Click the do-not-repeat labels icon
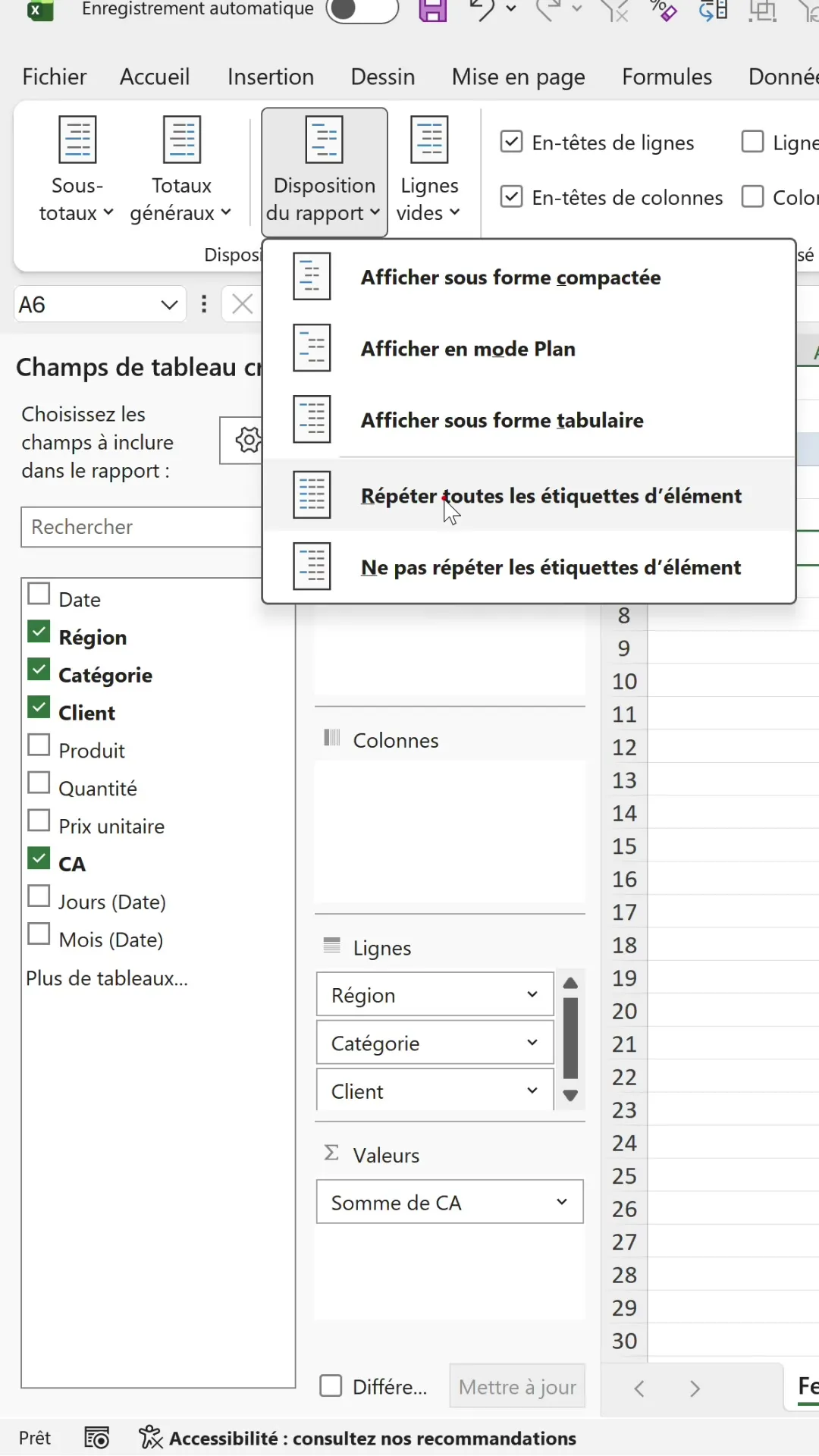 coord(312,566)
